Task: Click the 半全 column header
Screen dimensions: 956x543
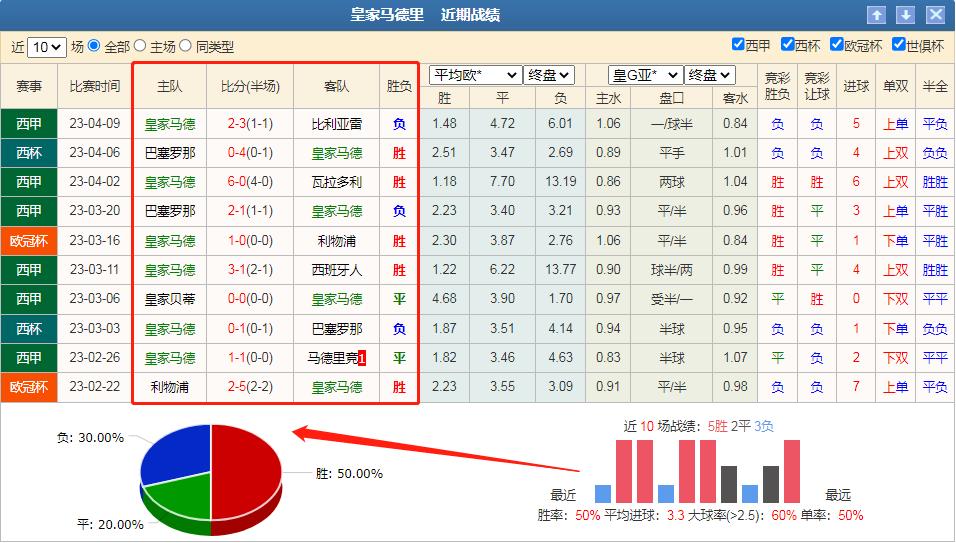Action: pos(935,87)
